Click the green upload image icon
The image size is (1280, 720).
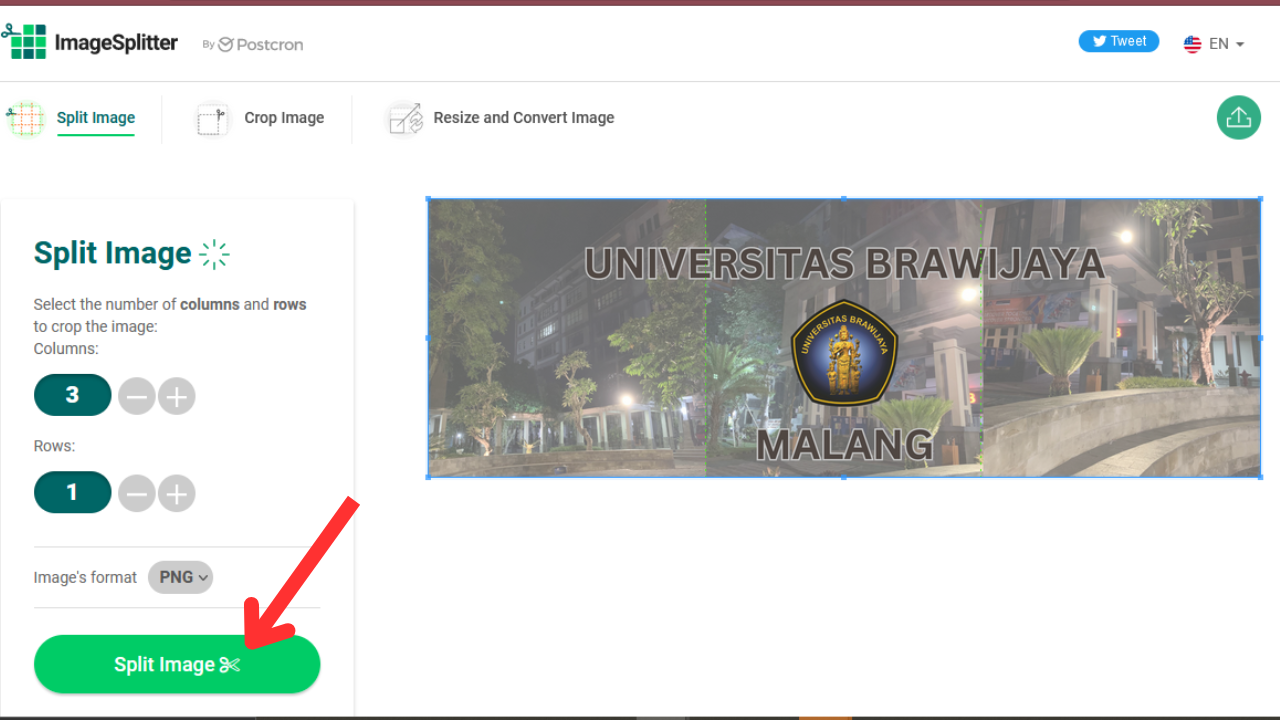[x=1238, y=117]
